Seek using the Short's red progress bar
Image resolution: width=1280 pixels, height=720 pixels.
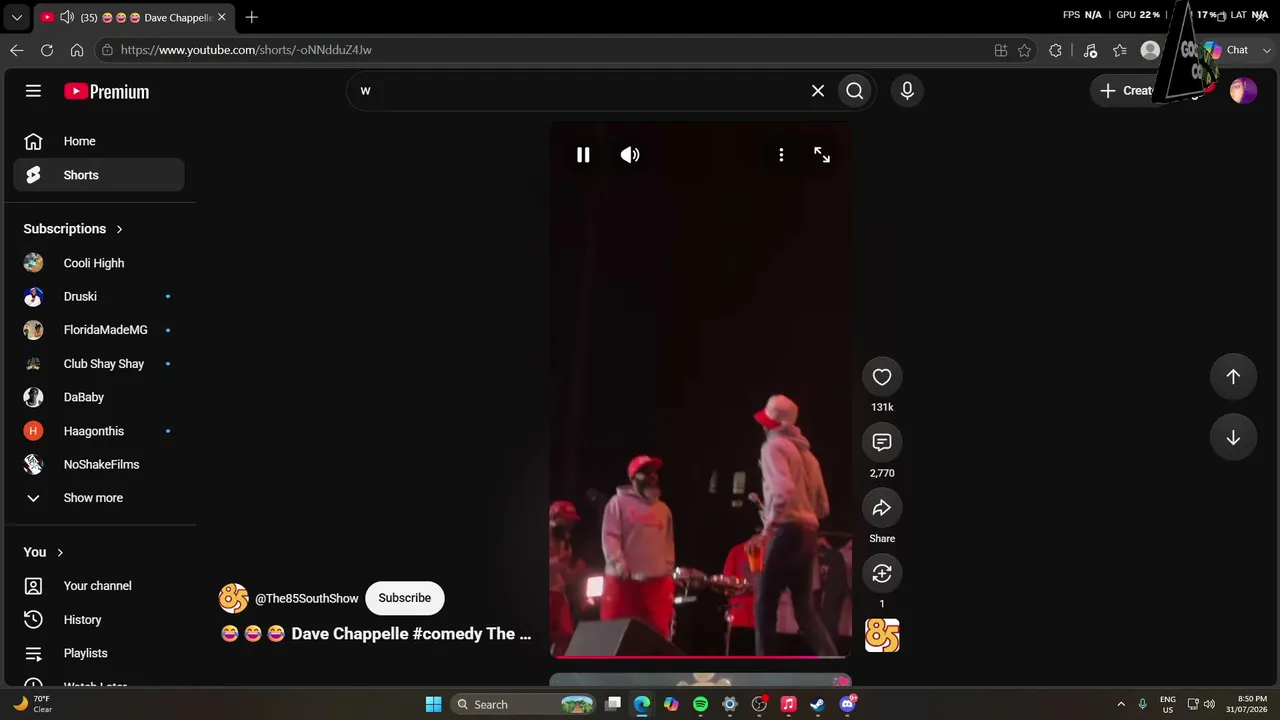coord(700,657)
